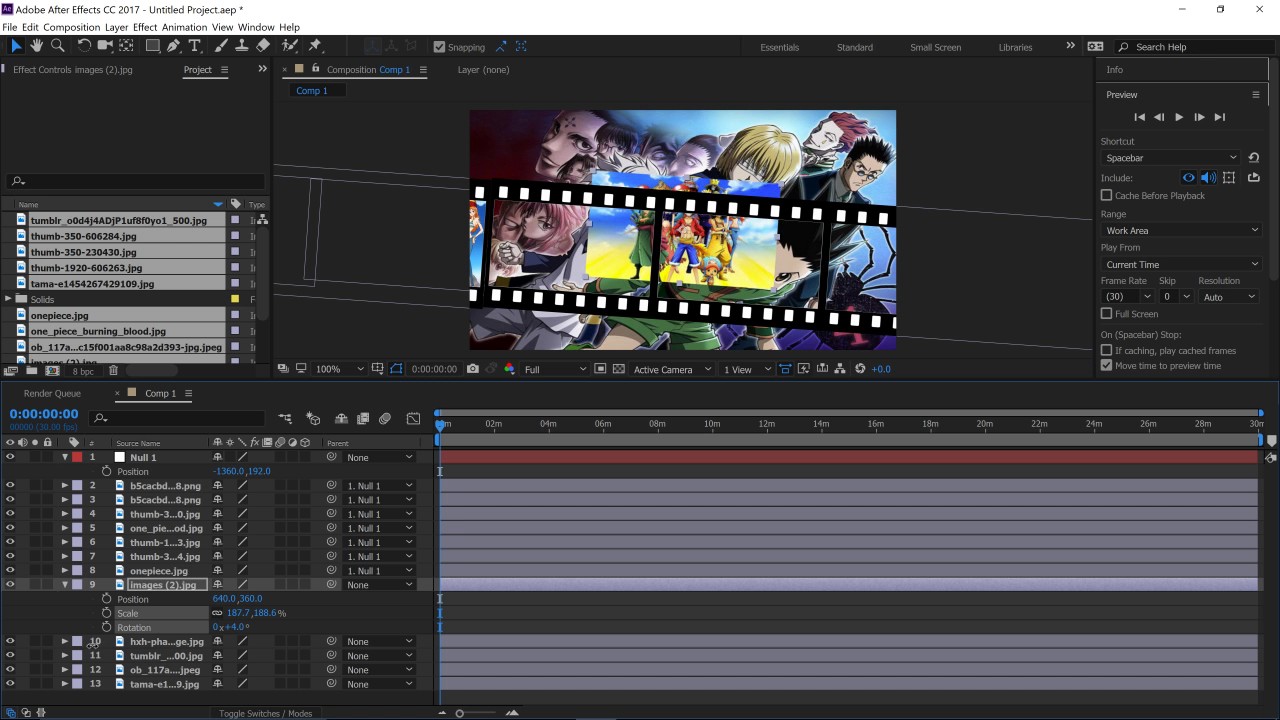This screenshot has width=1280, height=720.
Task: Open preview Resolution Auto dropdown
Action: pyautogui.click(x=1228, y=297)
